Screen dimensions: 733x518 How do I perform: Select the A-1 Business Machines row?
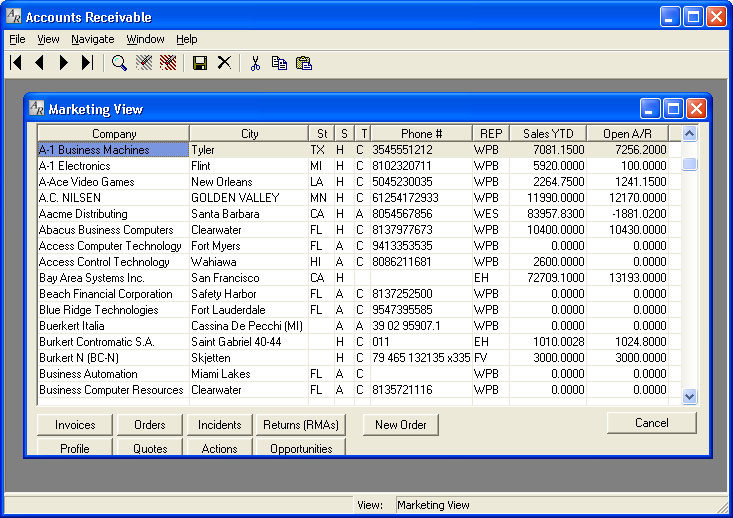(x=359, y=150)
